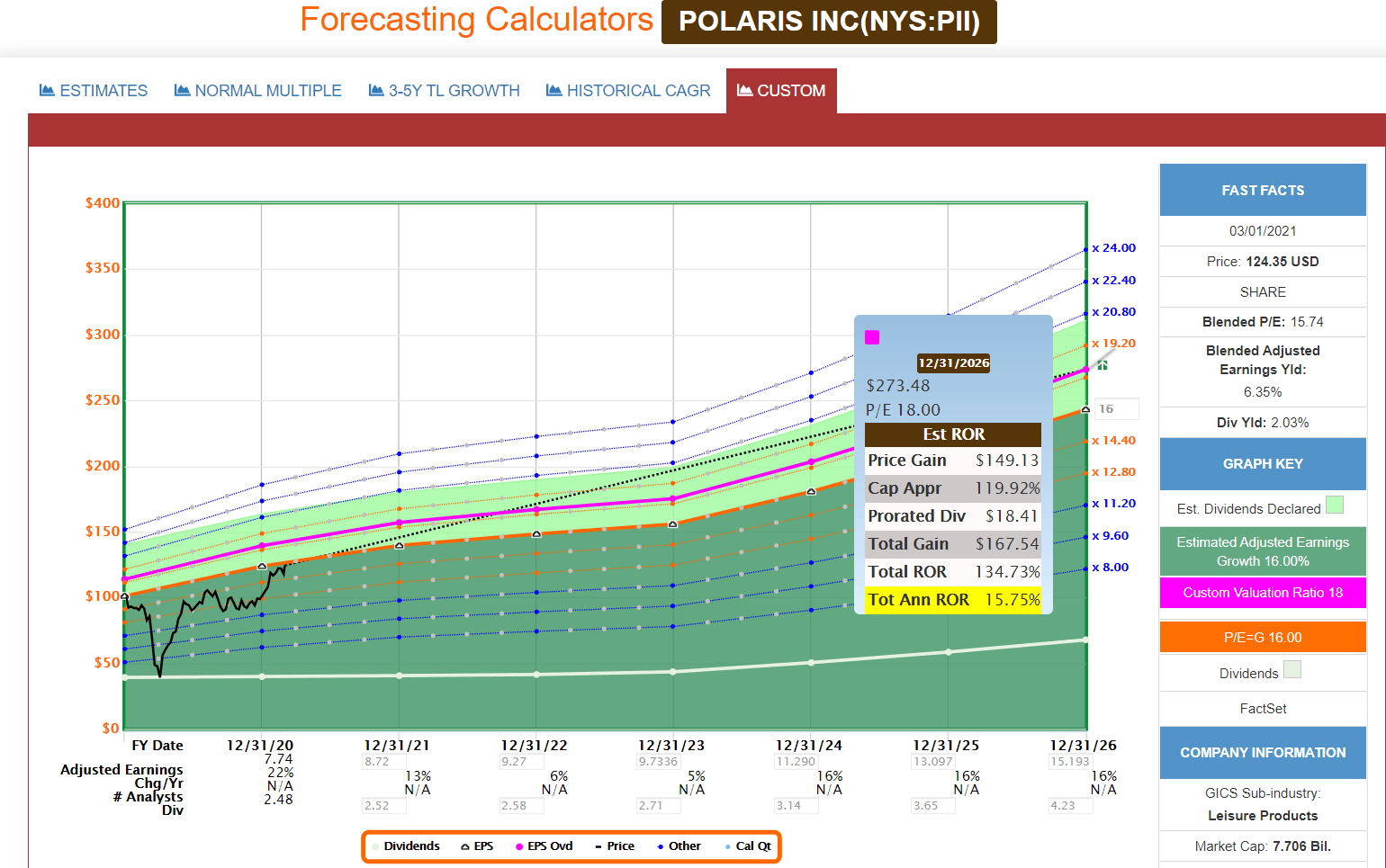Click the 12/31/22 fiscal year date label
The width and height of the screenshot is (1386, 868).
pyautogui.click(x=535, y=746)
